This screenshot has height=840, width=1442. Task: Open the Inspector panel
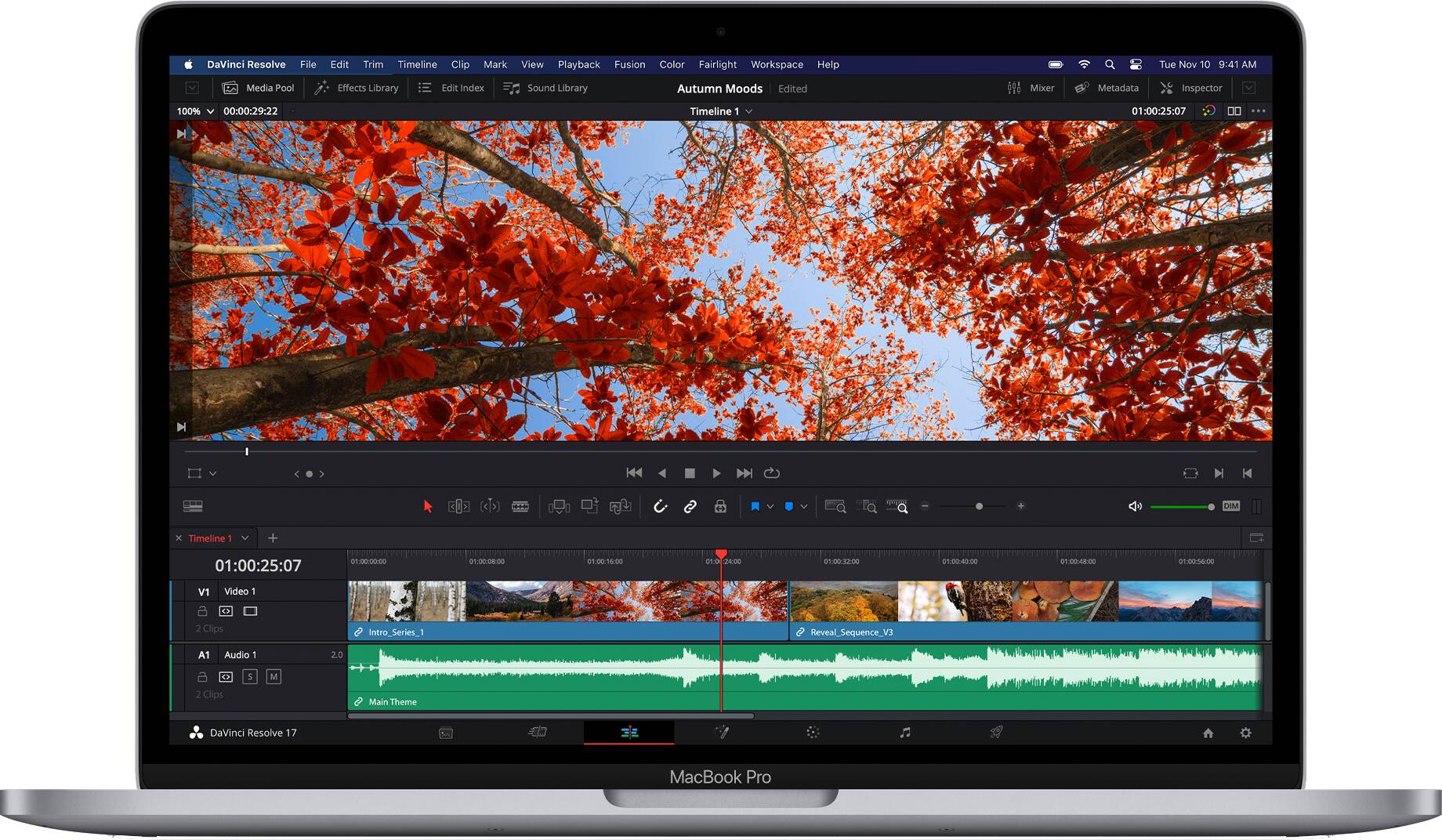click(x=1191, y=88)
